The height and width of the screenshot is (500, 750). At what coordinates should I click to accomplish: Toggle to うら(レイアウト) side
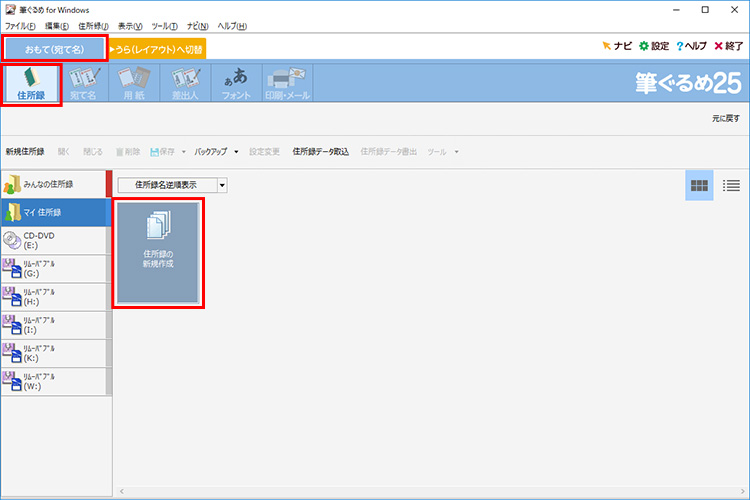click(158, 48)
